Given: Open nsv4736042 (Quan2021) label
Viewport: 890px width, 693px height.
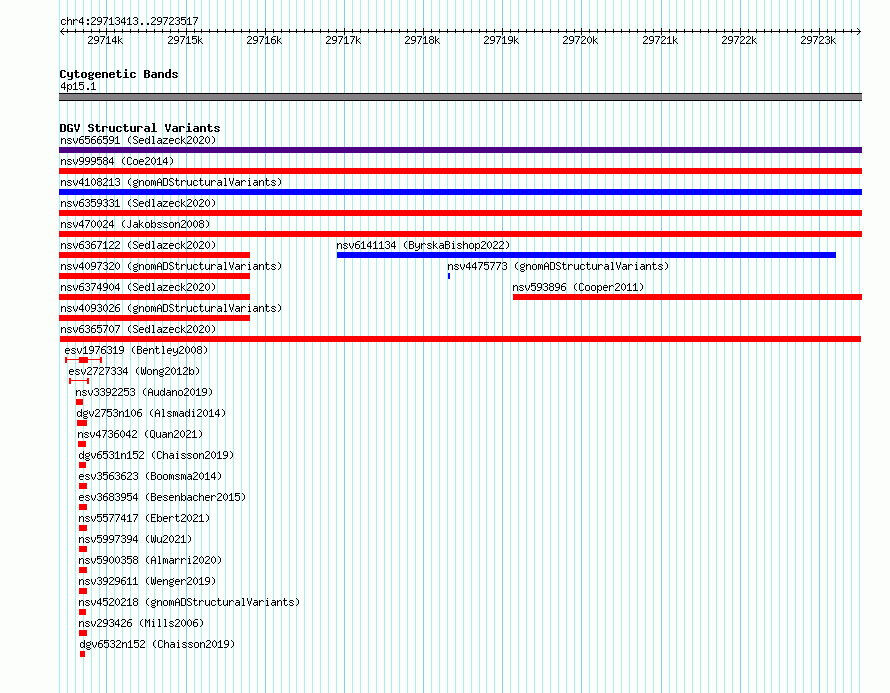Looking at the screenshot, I should point(140,434).
